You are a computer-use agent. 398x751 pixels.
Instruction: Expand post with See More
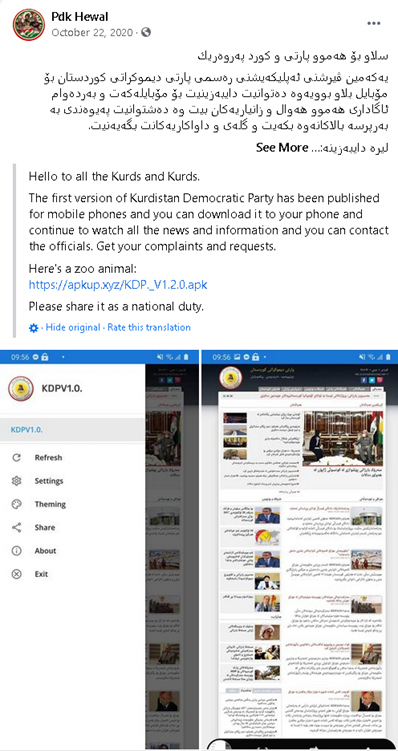281,148
